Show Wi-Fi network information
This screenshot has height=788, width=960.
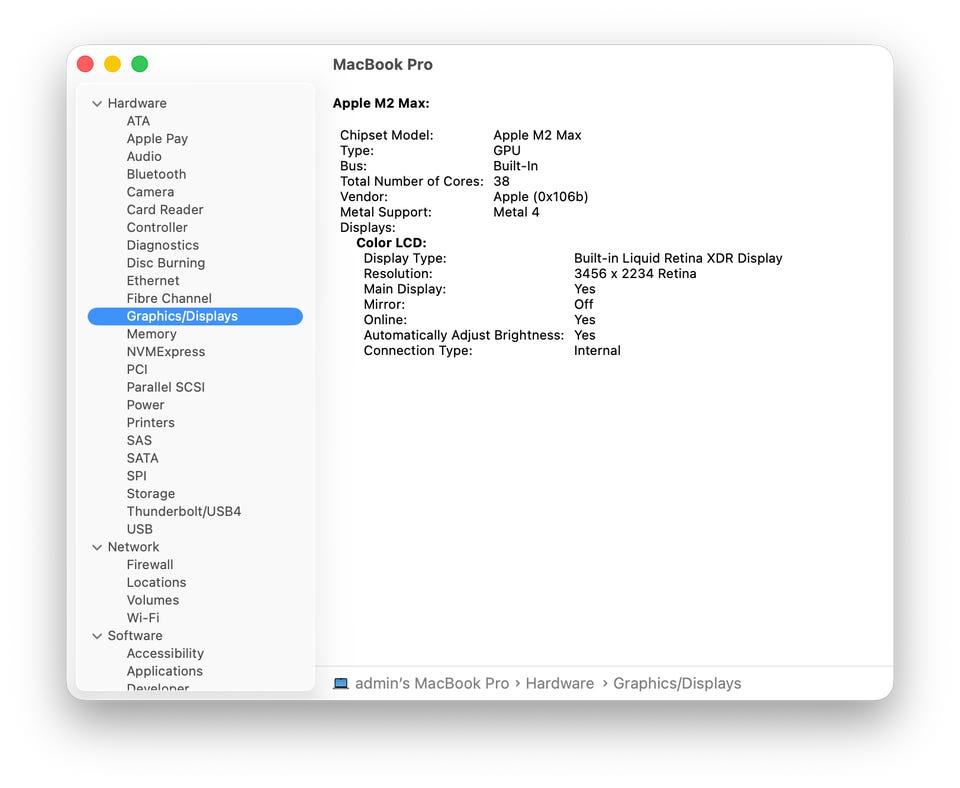coord(143,618)
